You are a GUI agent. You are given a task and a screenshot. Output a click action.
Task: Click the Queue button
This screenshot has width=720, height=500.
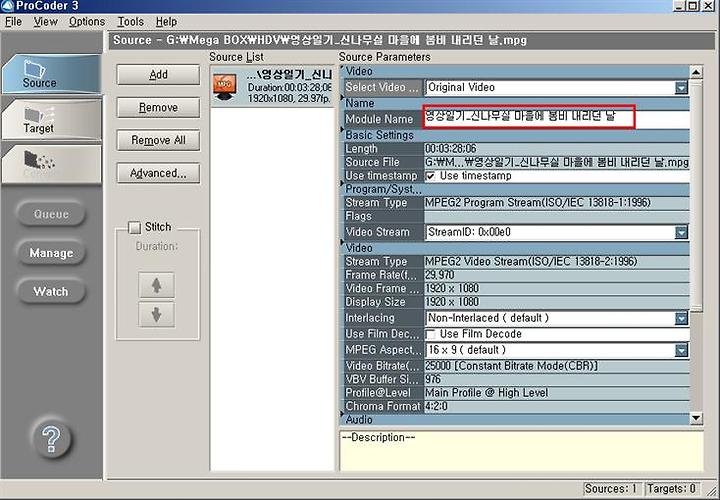(51, 214)
